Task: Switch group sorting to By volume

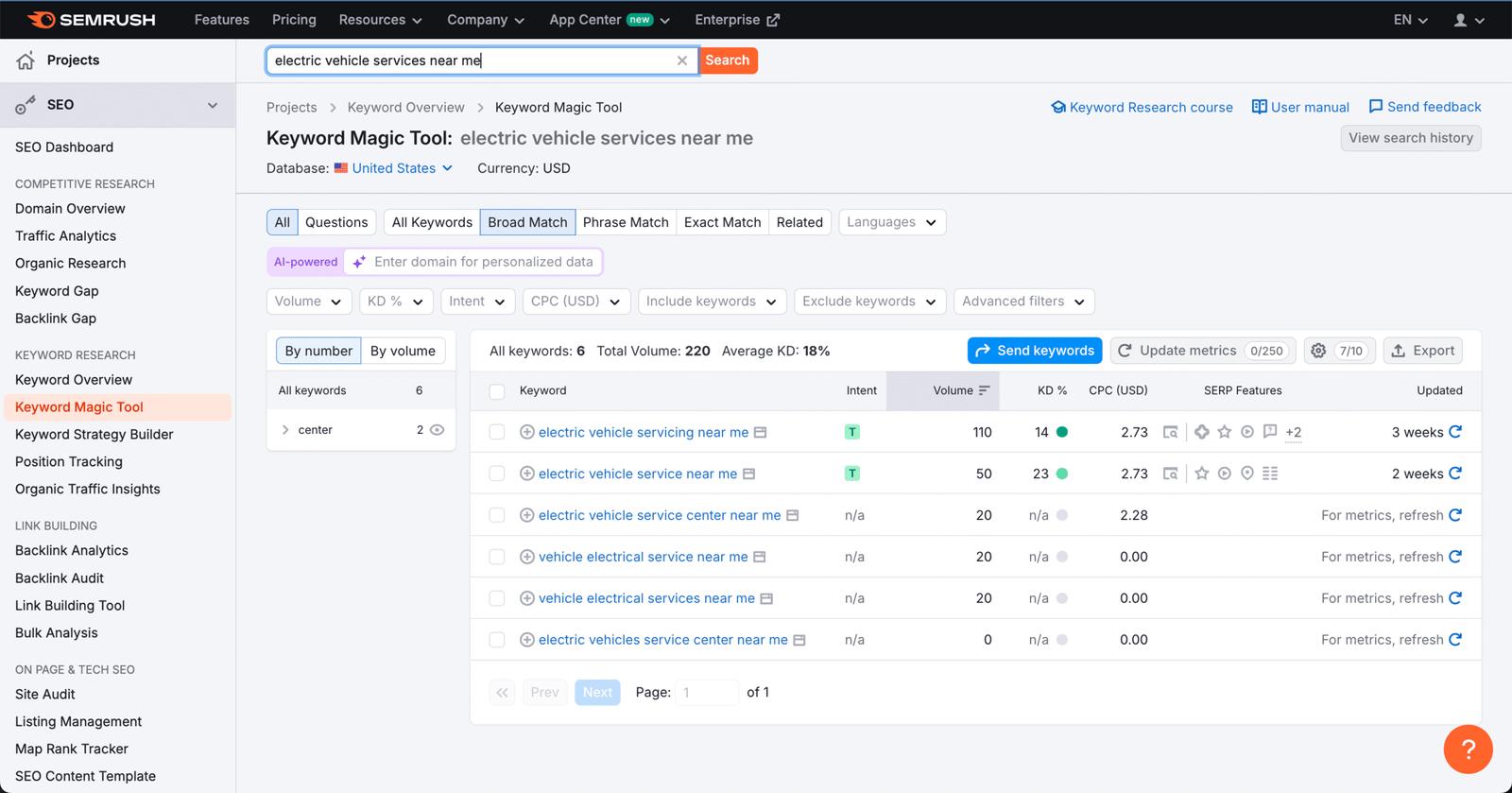Action: point(403,351)
